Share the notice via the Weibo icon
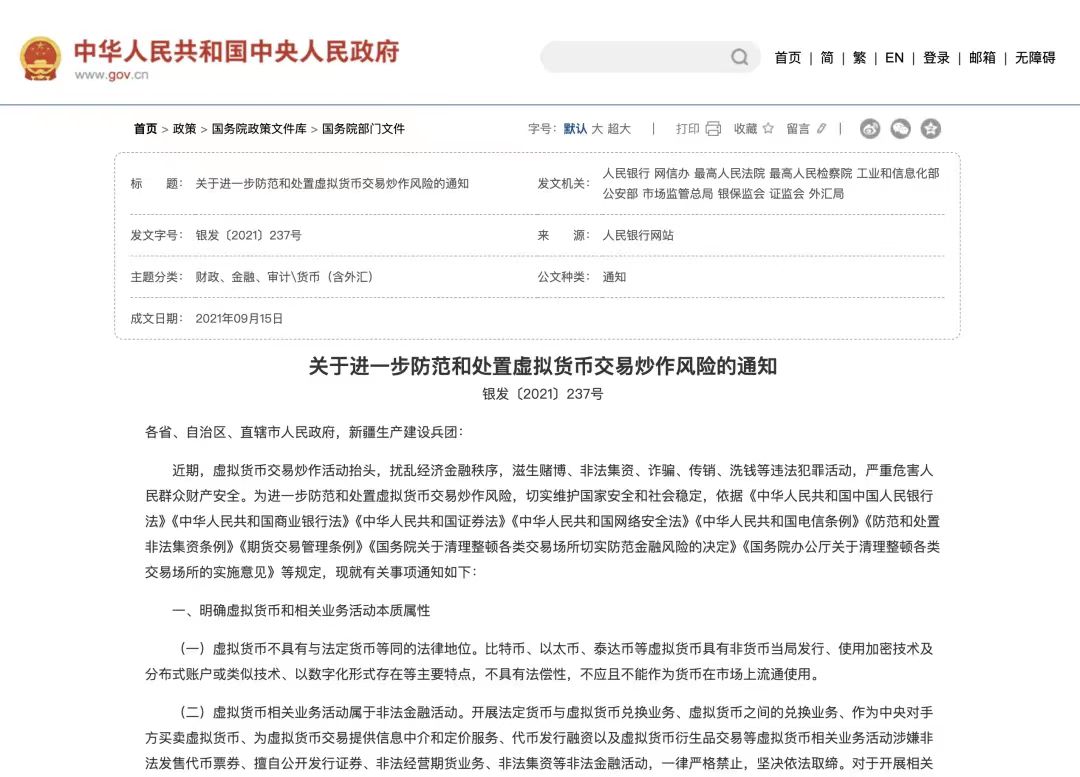 (x=868, y=128)
